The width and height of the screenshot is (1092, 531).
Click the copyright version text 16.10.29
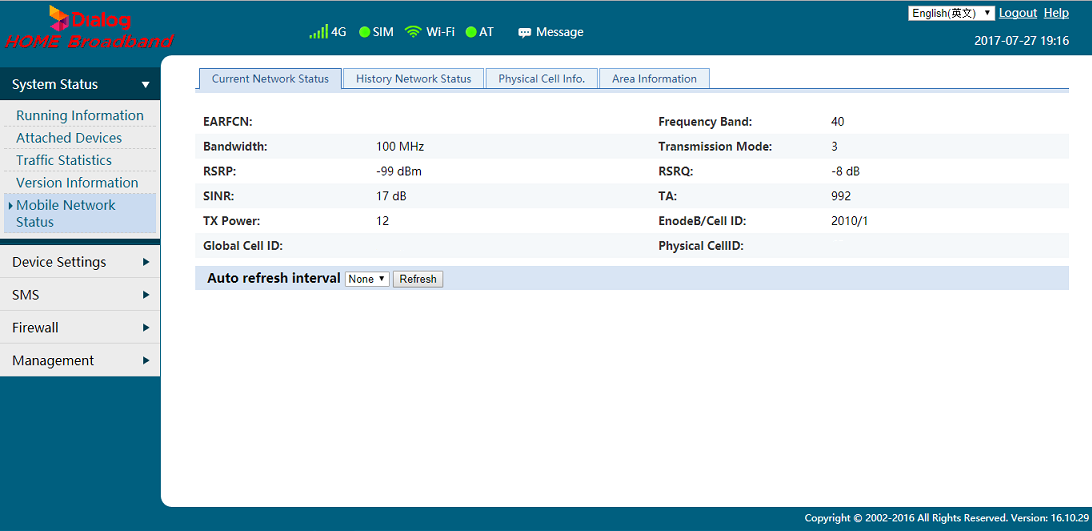pos(1070,518)
